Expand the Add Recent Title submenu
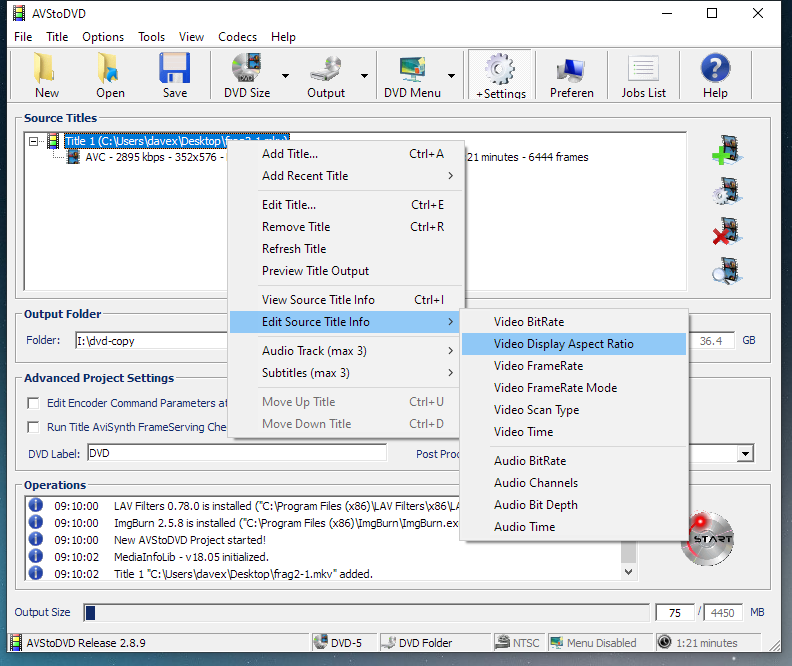 (344, 176)
